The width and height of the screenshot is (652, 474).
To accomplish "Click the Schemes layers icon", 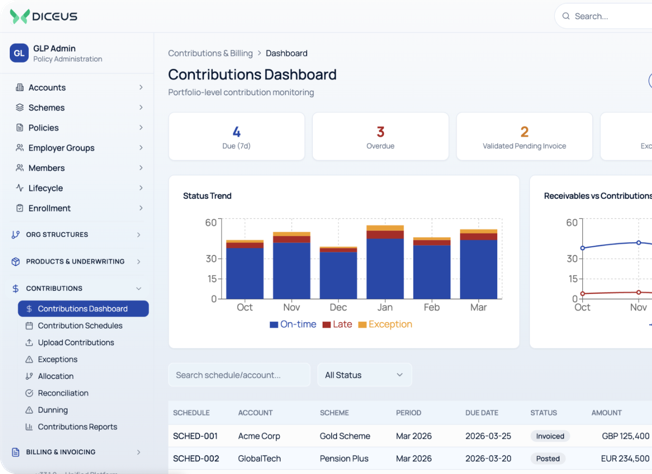I will click(x=20, y=107).
